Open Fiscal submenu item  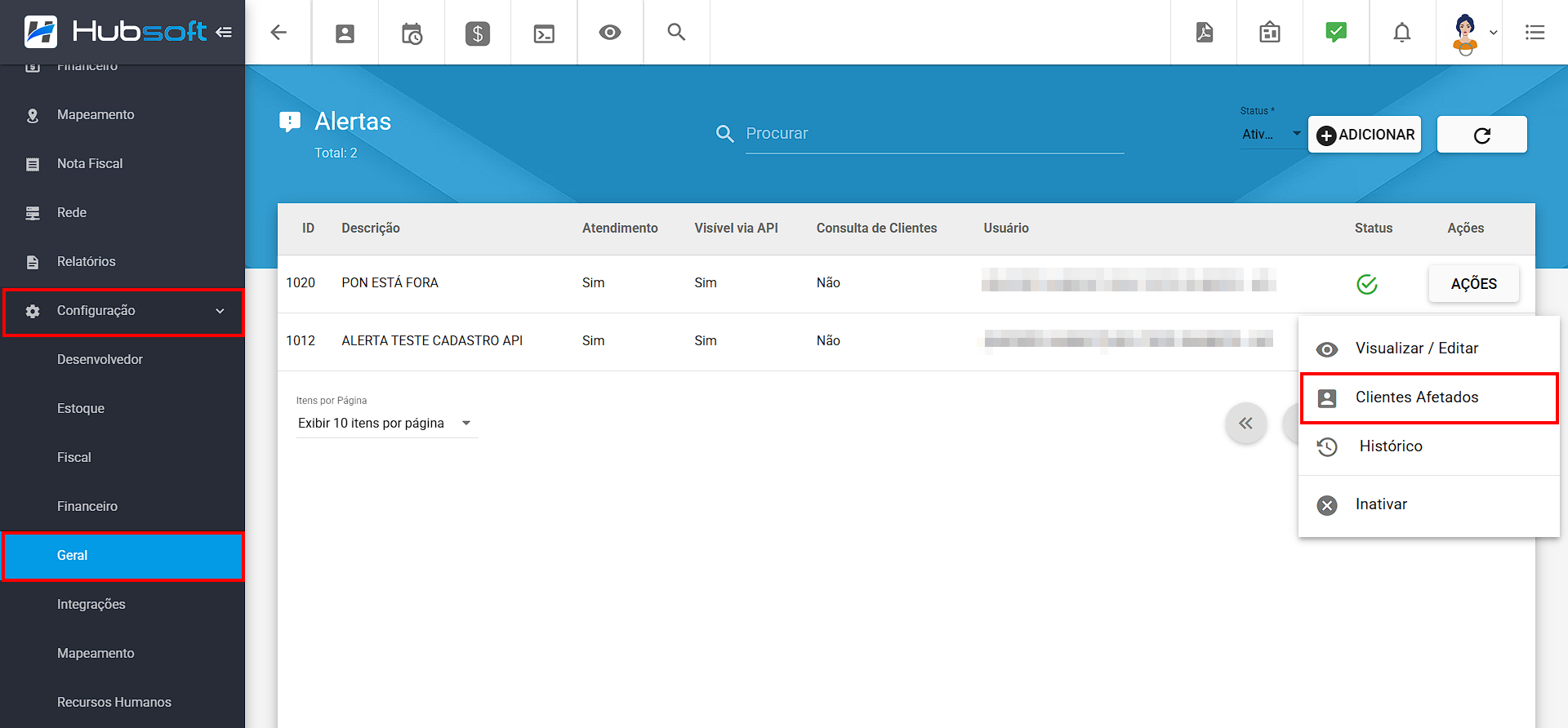[x=122, y=457]
